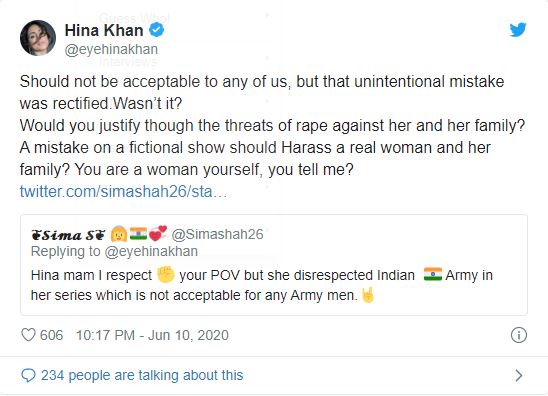
Task: Click the speech bubble reply icon
Action: [28, 375]
